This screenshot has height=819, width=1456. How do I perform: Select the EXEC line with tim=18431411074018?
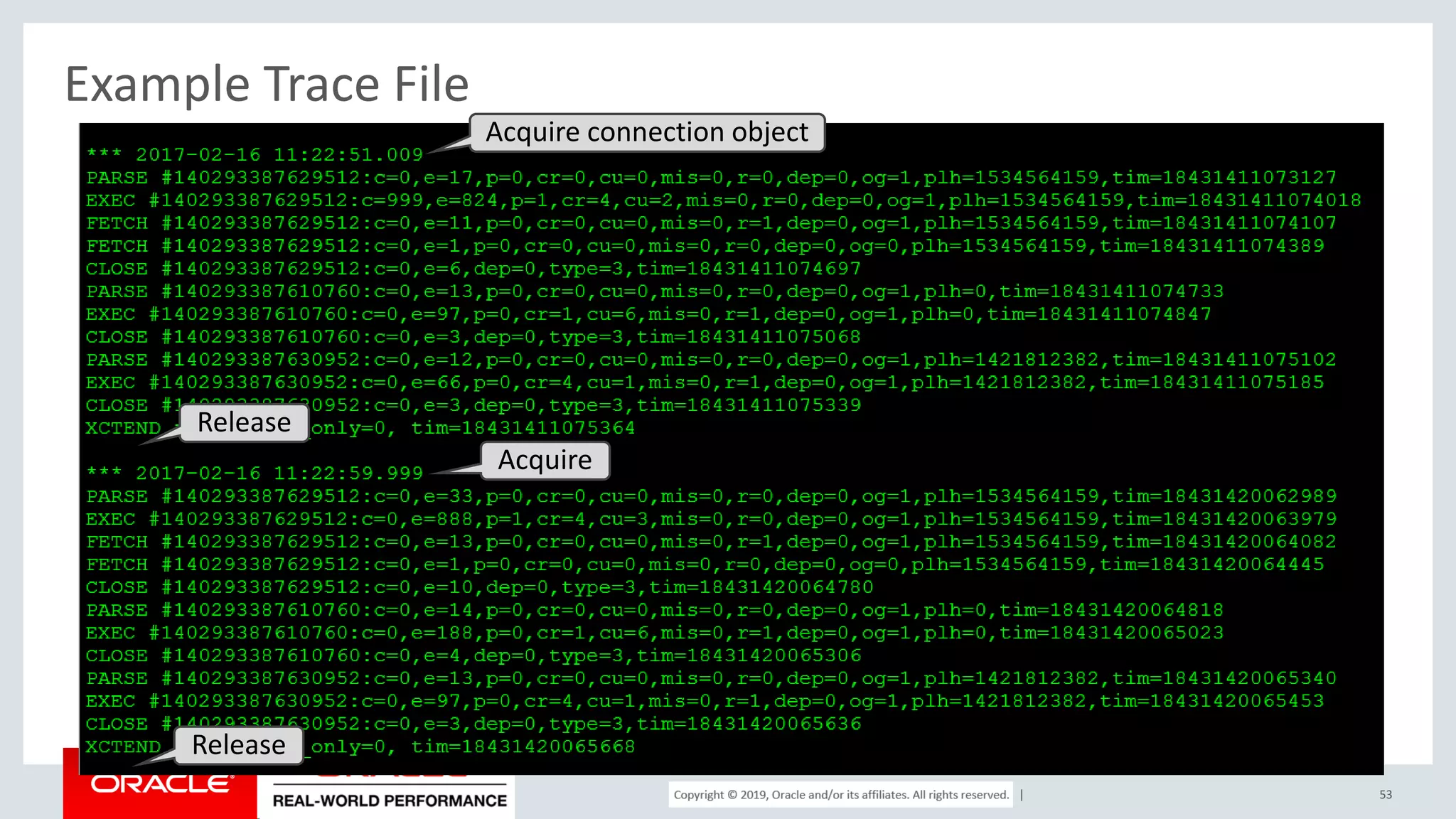[724, 200]
